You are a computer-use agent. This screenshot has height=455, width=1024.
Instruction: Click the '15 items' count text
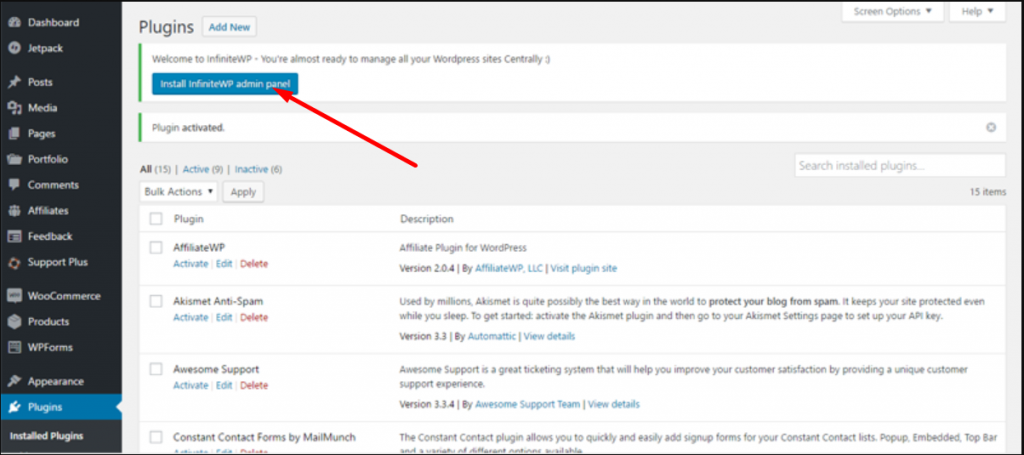988,193
